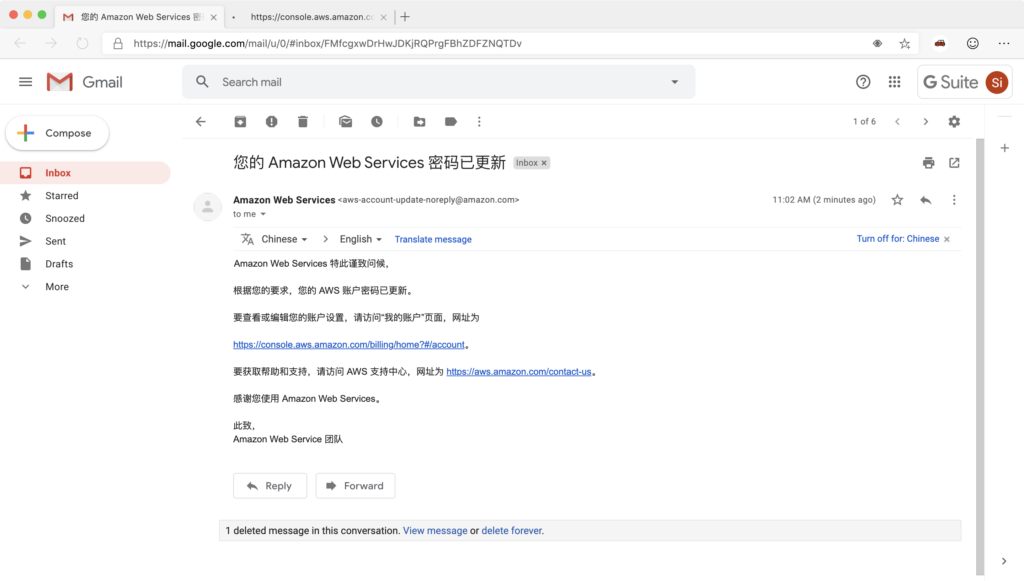Open a new browser tab
This screenshot has width=1024, height=581.
(x=405, y=17)
